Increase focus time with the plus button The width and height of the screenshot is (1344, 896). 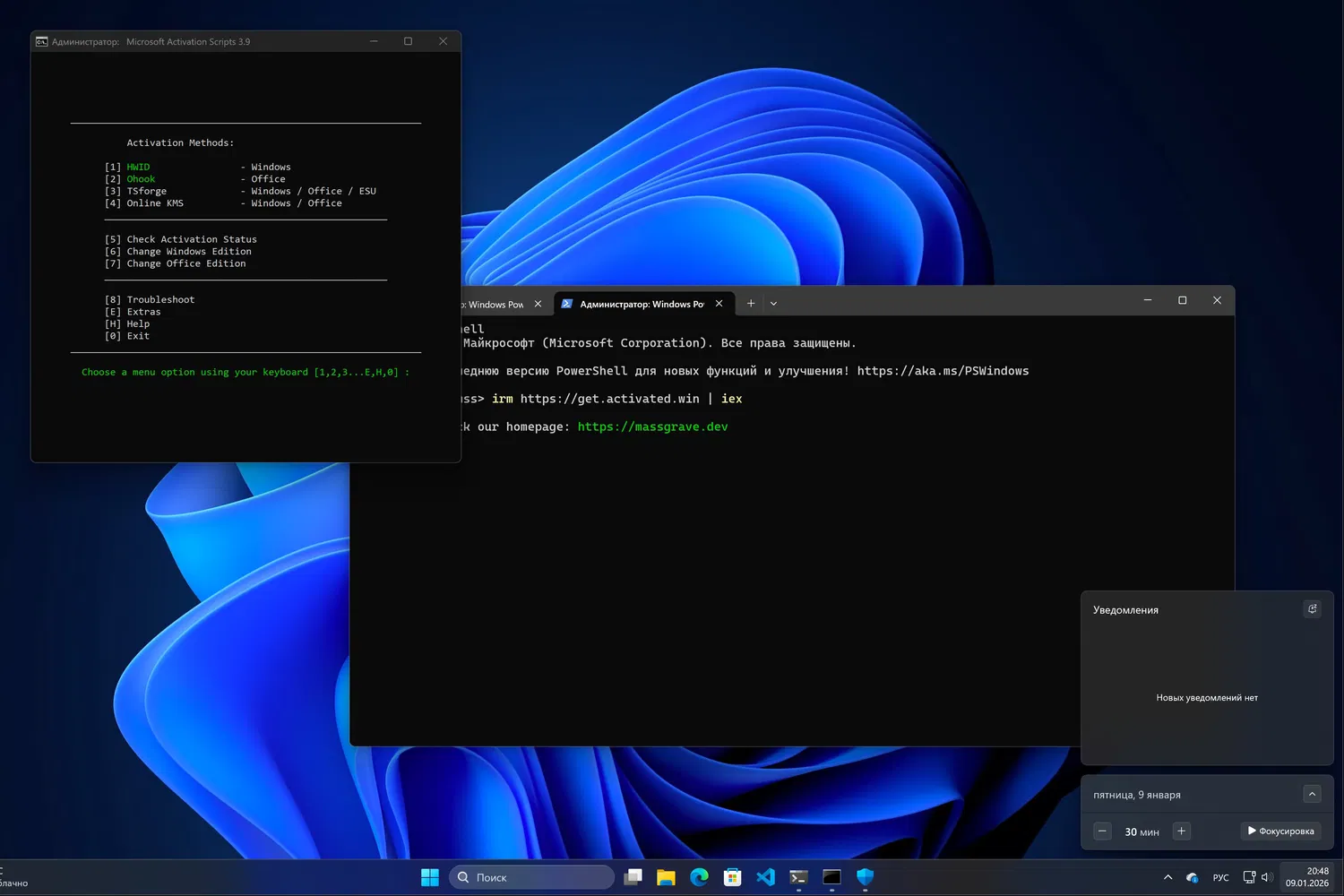click(1181, 831)
